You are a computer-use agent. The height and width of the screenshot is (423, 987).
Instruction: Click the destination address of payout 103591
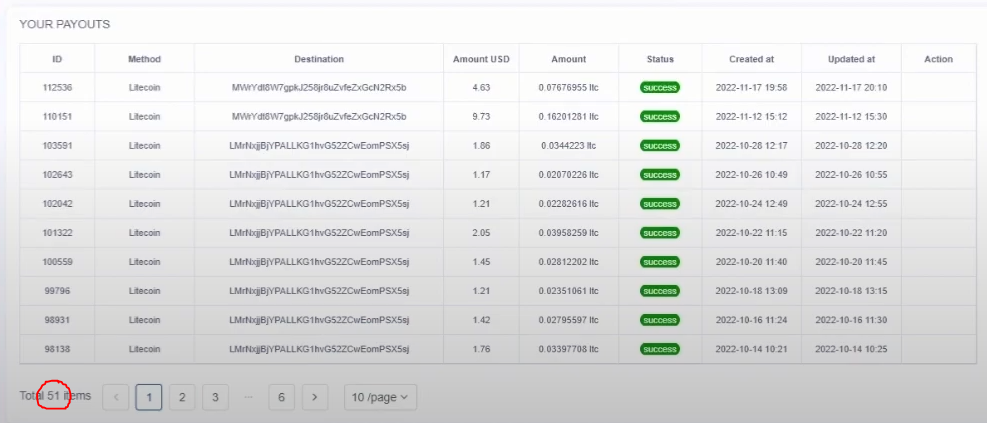coord(319,145)
